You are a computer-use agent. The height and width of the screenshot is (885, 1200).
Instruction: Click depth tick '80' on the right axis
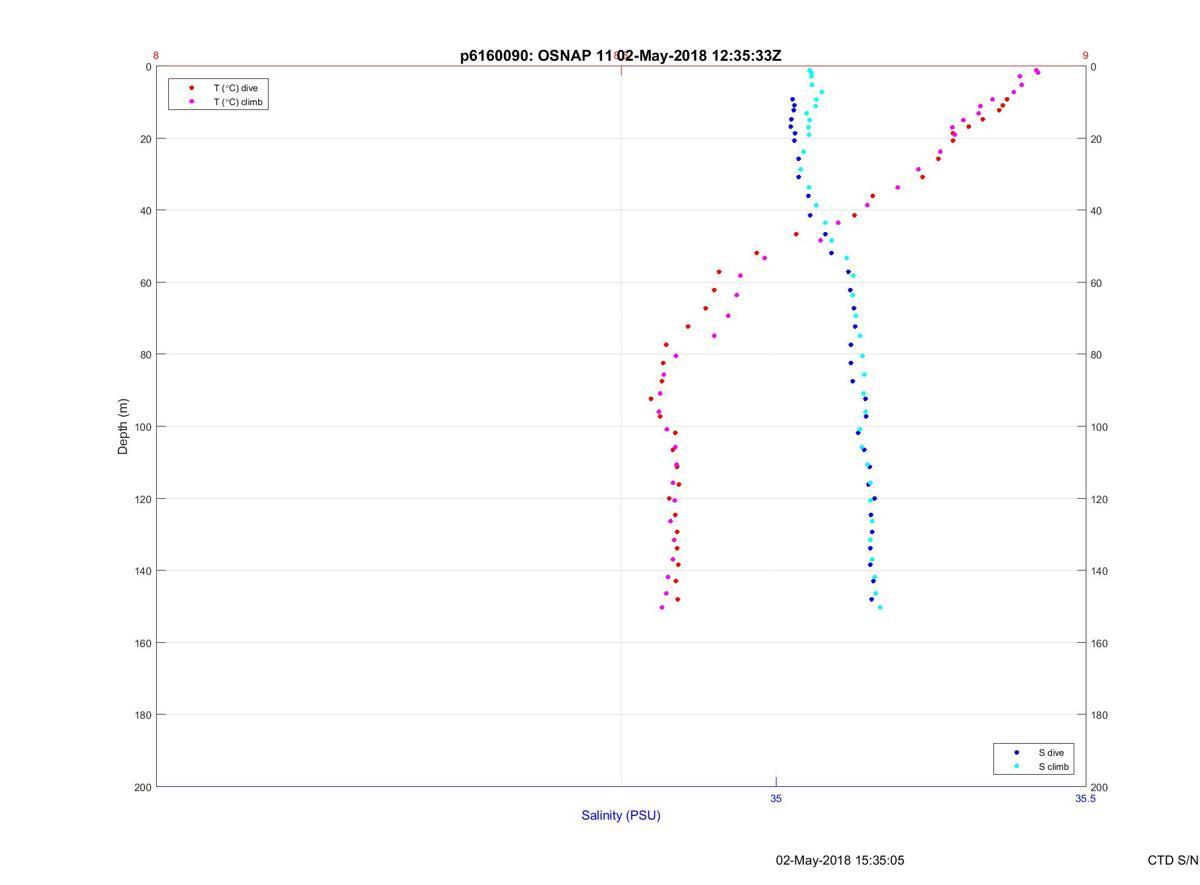pyautogui.click(x=1096, y=355)
